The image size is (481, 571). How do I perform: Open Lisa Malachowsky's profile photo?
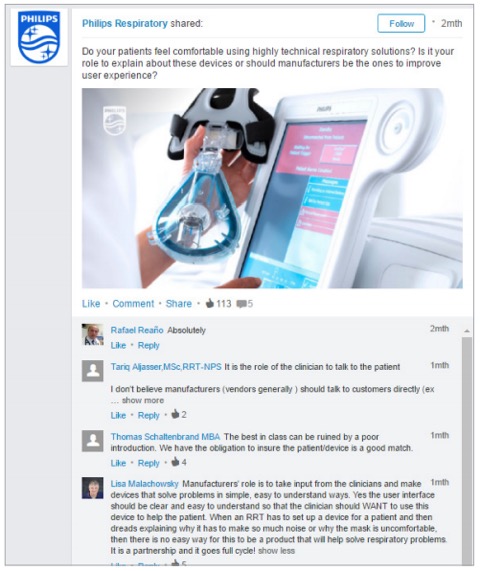pyautogui.click(x=92, y=488)
